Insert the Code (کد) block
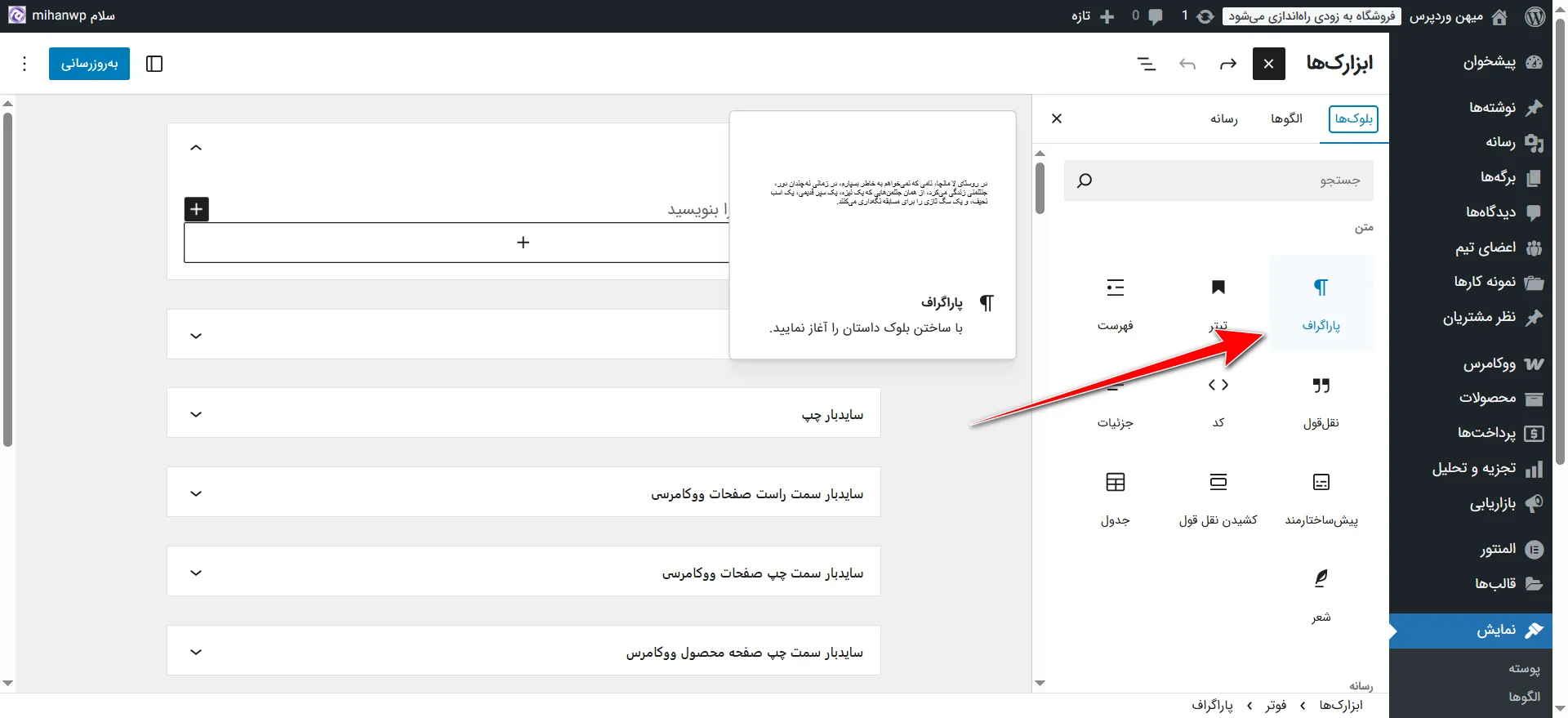 point(1218,401)
